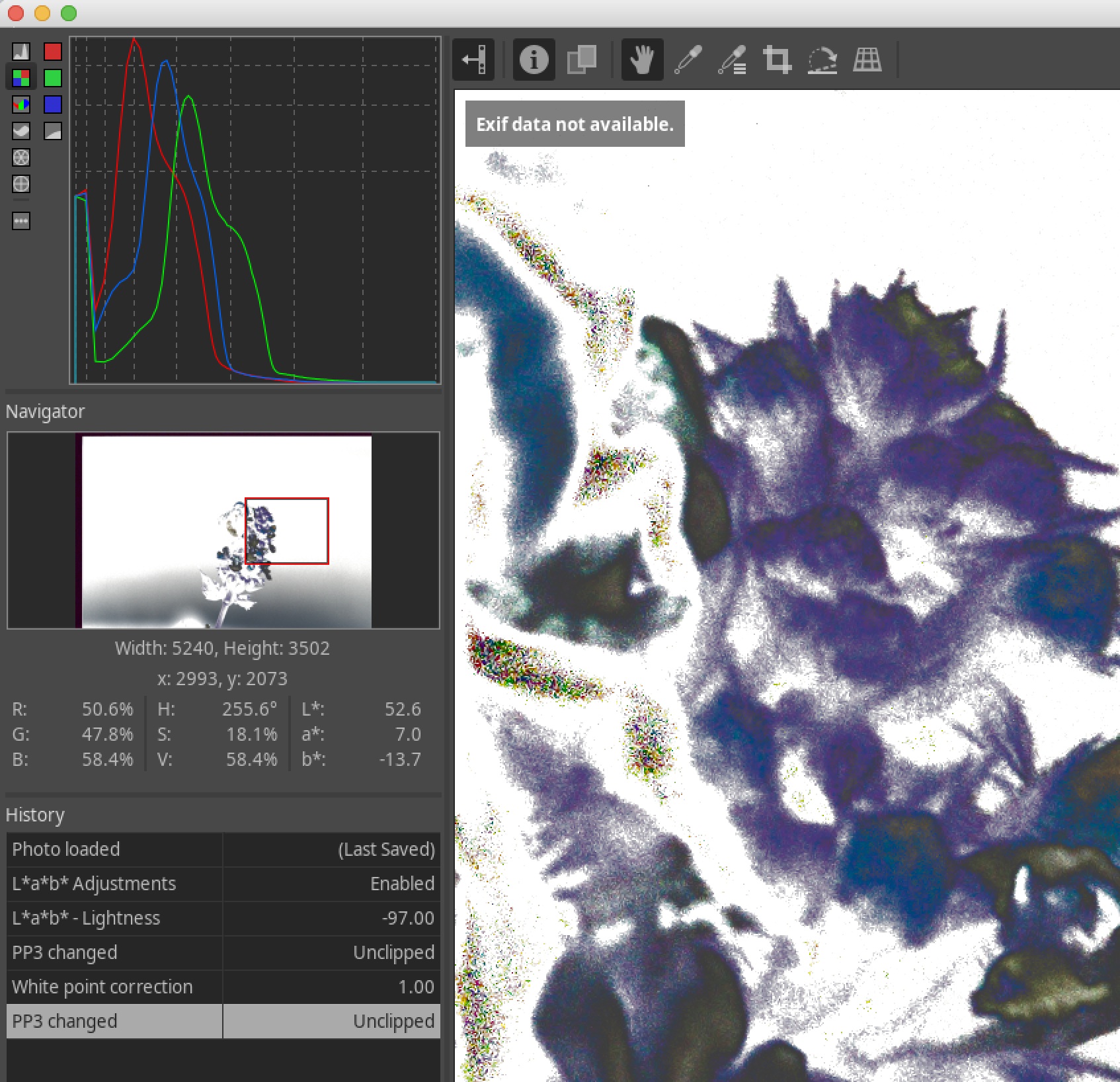This screenshot has width=1120, height=1082.
Task: Open the histogram options three-dot button
Action: pyautogui.click(x=21, y=221)
